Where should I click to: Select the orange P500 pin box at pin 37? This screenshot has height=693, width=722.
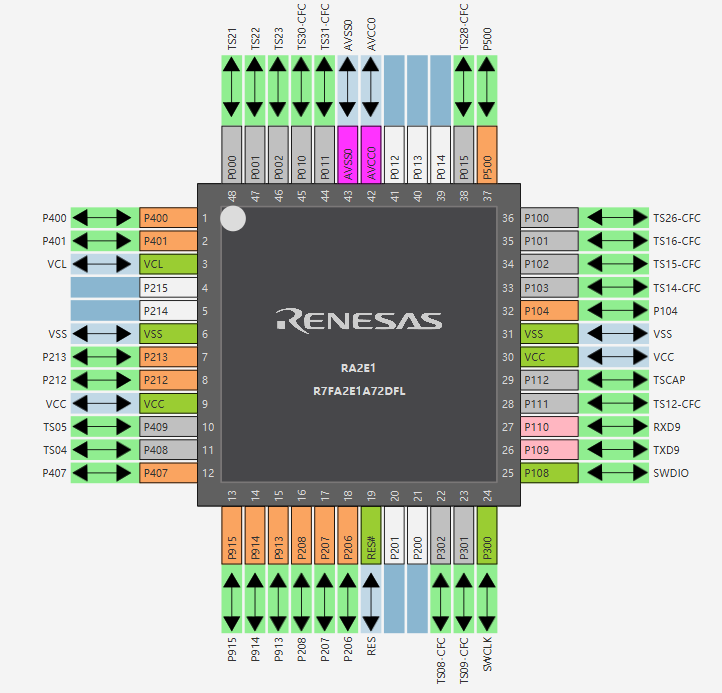click(x=487, y=155)
